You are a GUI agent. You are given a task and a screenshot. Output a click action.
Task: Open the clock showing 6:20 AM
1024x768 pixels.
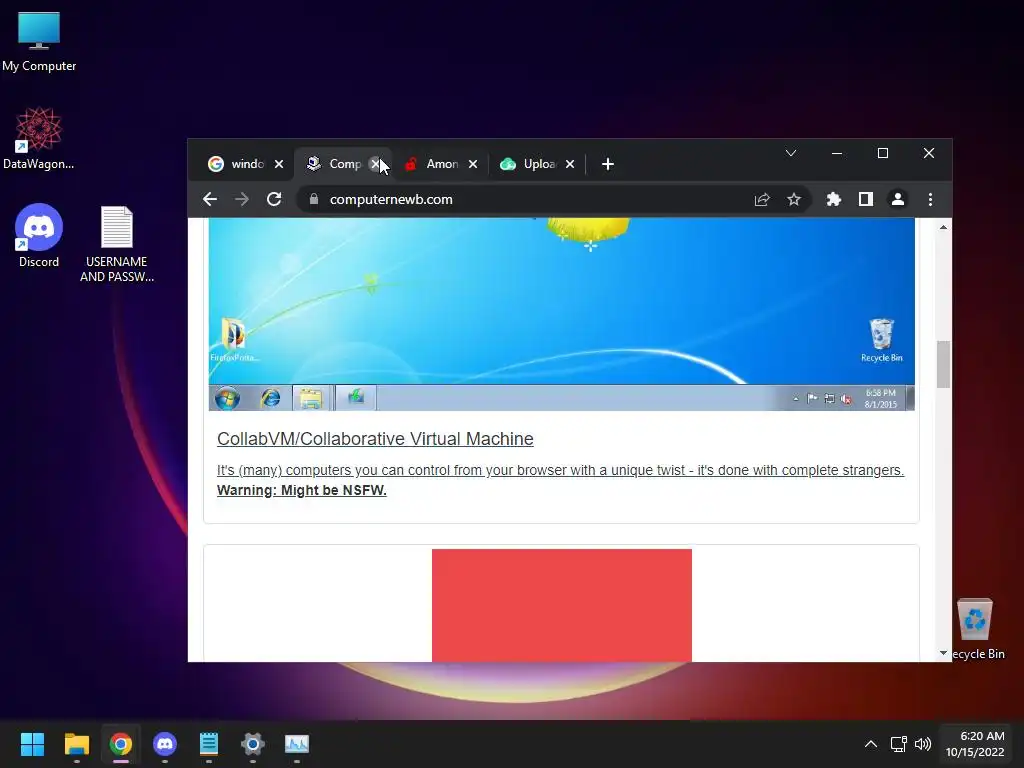(x=976, y=744)
